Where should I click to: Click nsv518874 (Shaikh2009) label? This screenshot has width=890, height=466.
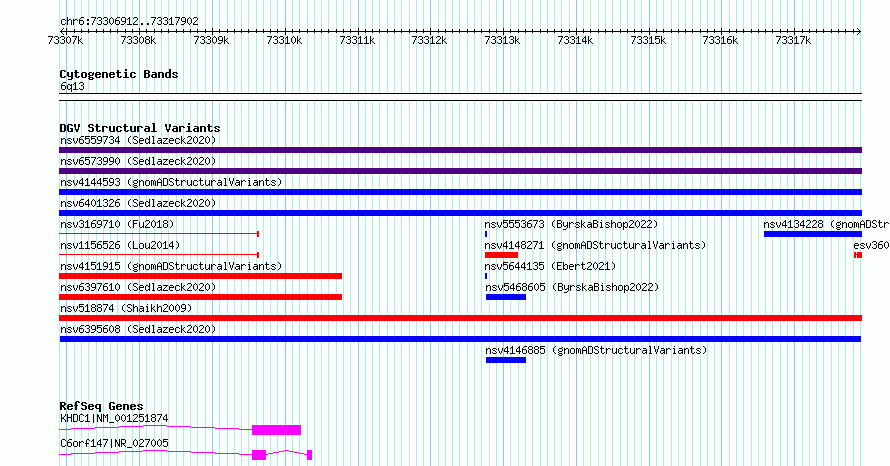pos(126,308)
